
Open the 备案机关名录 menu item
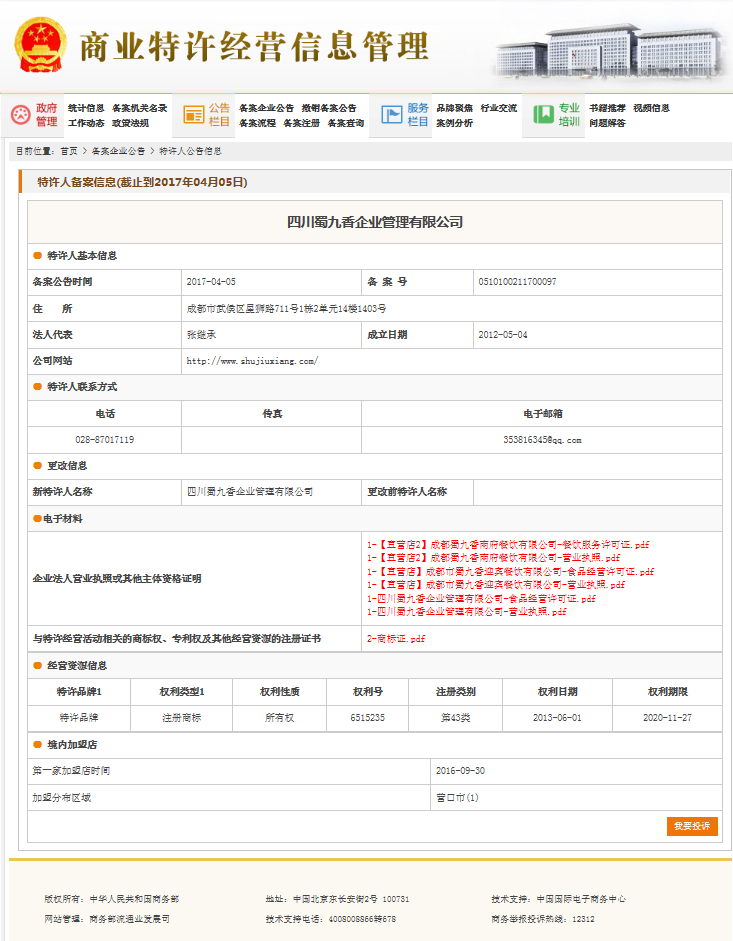139,108
